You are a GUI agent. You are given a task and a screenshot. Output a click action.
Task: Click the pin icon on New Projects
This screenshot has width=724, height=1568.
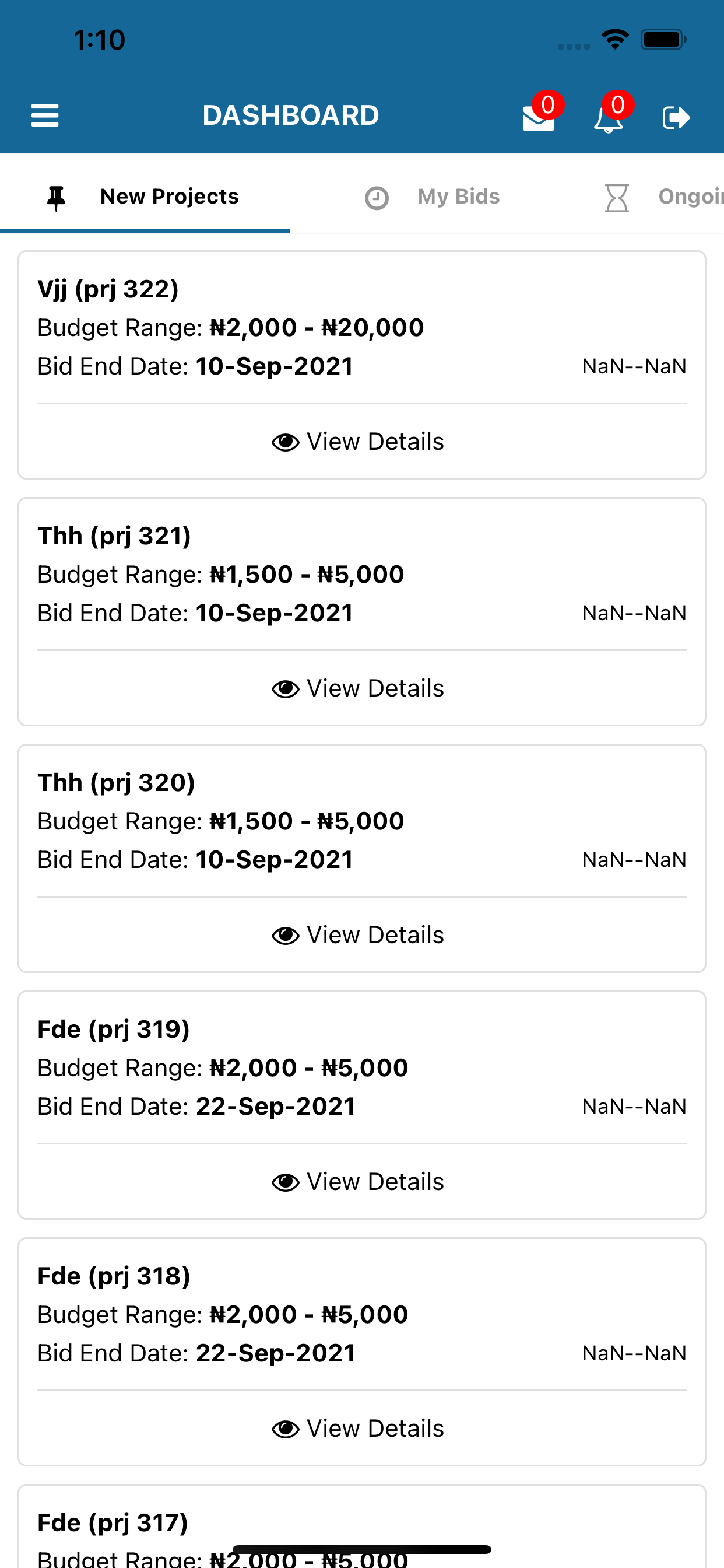point(56,198)
